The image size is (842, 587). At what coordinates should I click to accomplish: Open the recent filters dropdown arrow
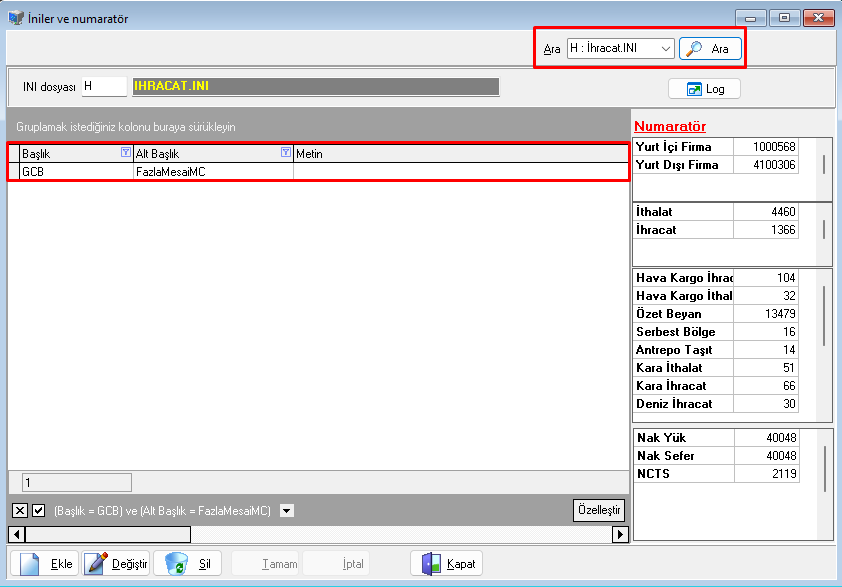(x=287, y=510)
